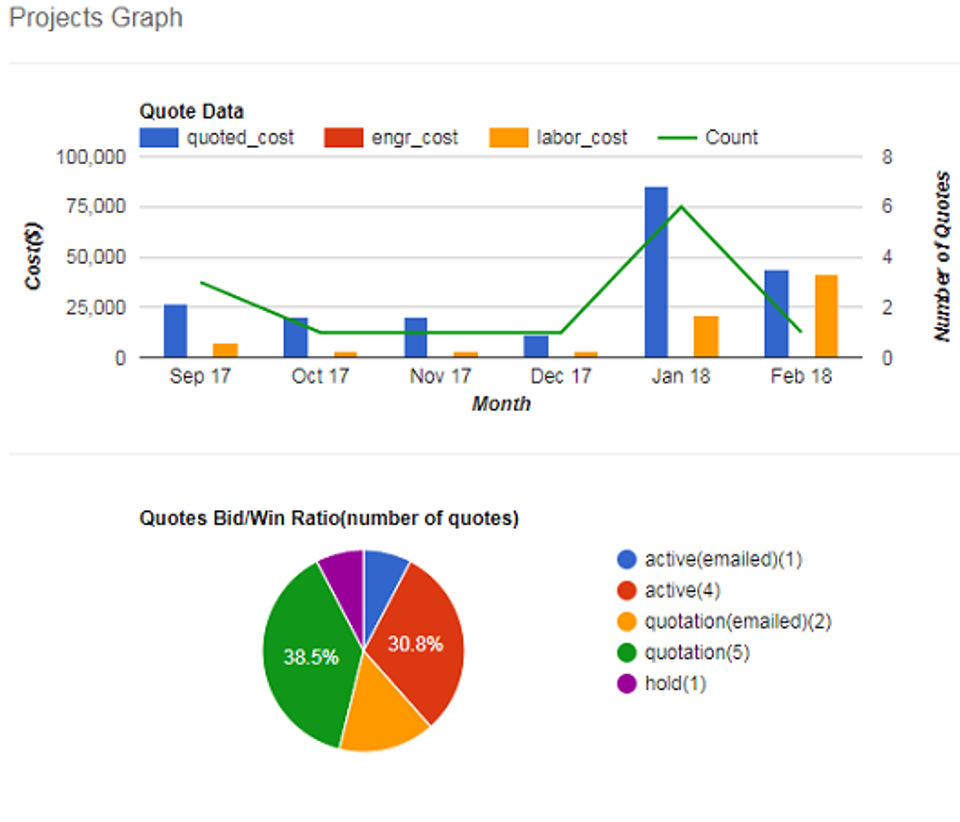Image resolution: width=960 pixels, height=822 pixels.
Task: Click the Sep 17 quoted_cost blue bar
Action: (x=176, y=331)
